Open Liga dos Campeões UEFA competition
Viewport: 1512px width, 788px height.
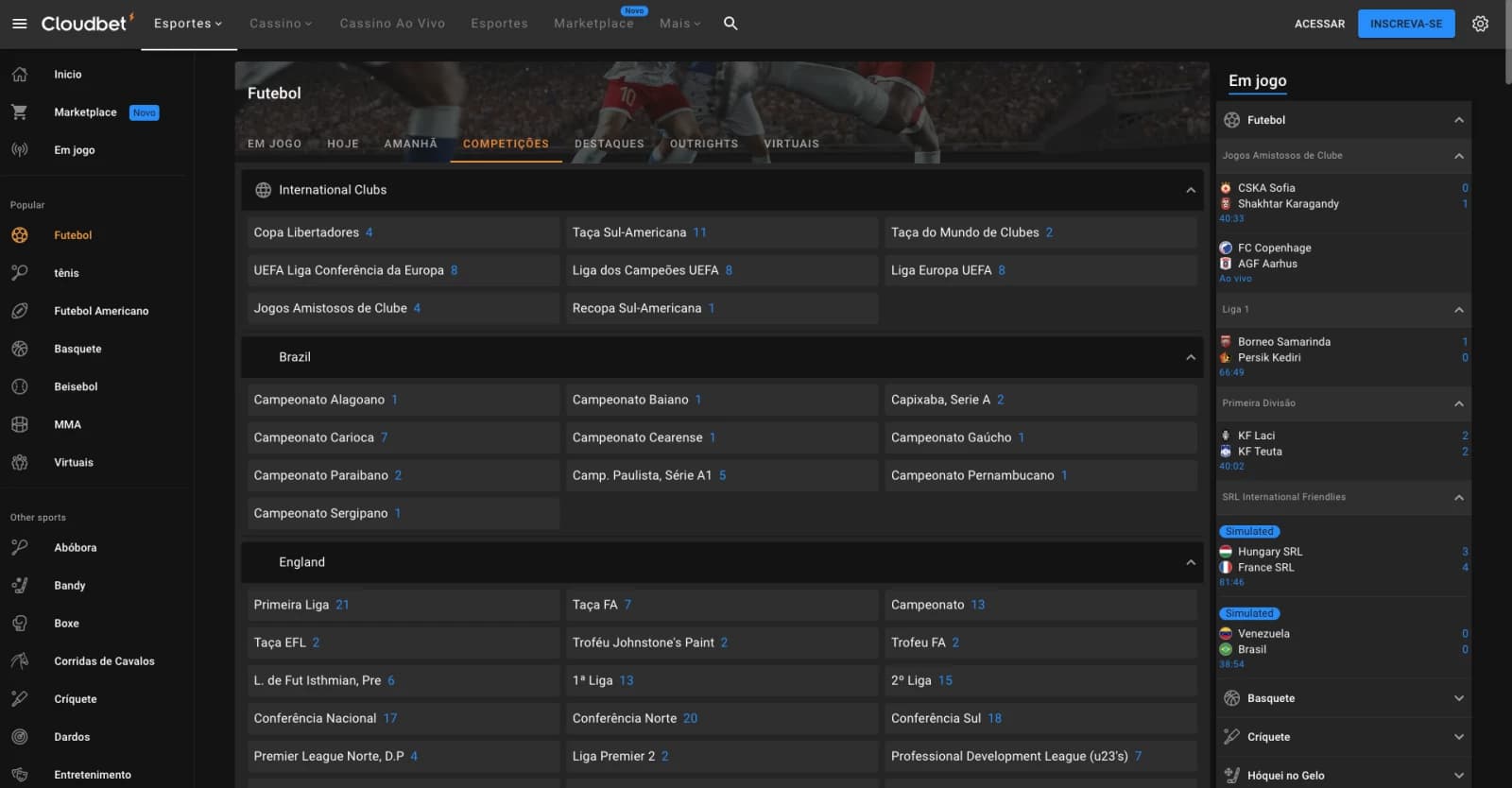coord(722,270)
